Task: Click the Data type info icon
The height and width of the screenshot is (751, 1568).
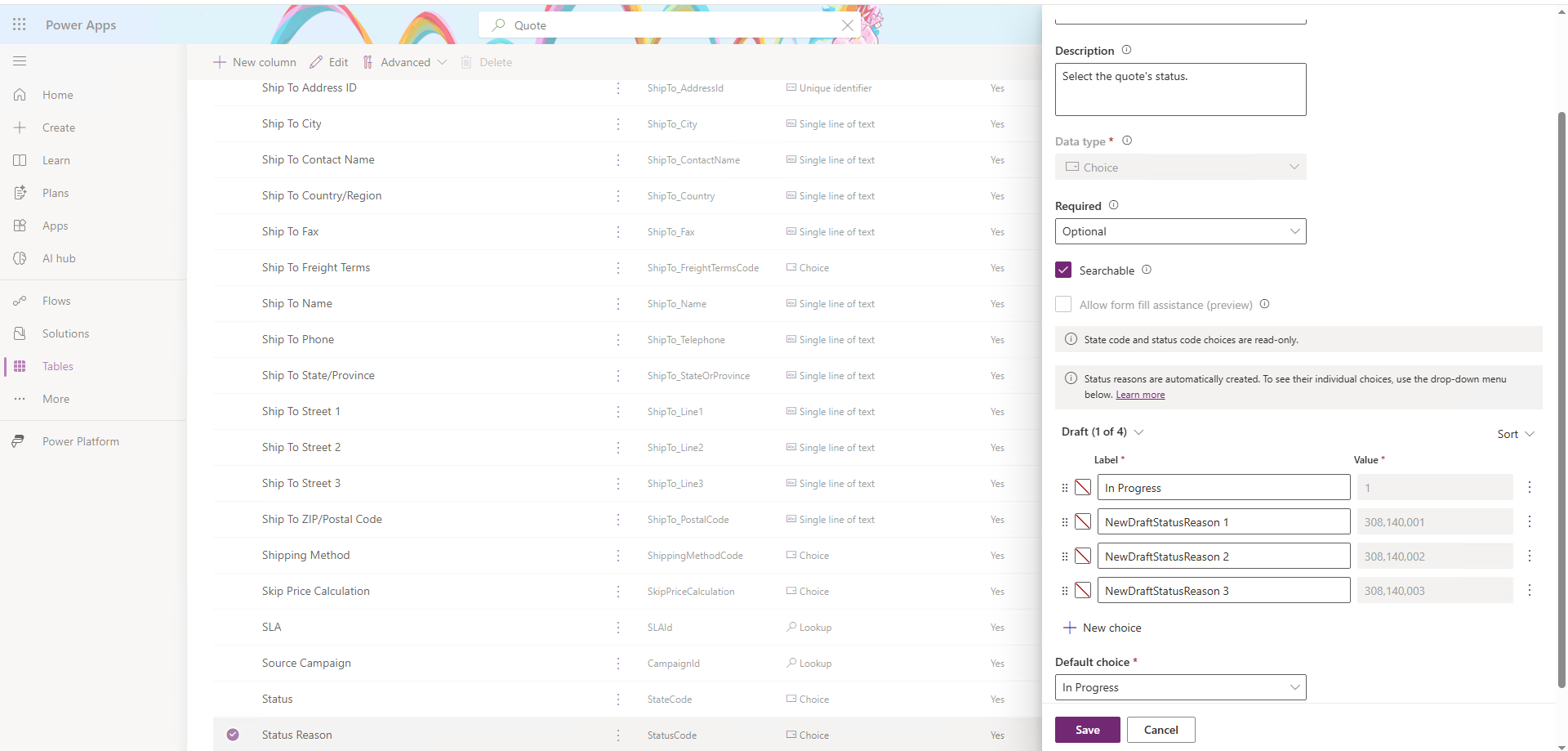Action: click(x=1127, y=141)
